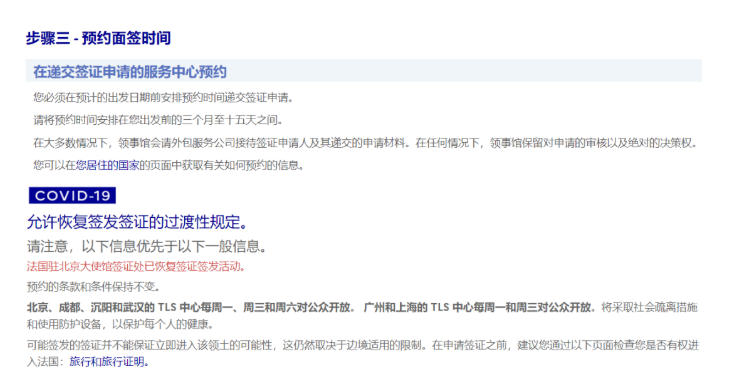Click the paragraph starting 可能签发的签证并不能保证

tap(363, 353)
